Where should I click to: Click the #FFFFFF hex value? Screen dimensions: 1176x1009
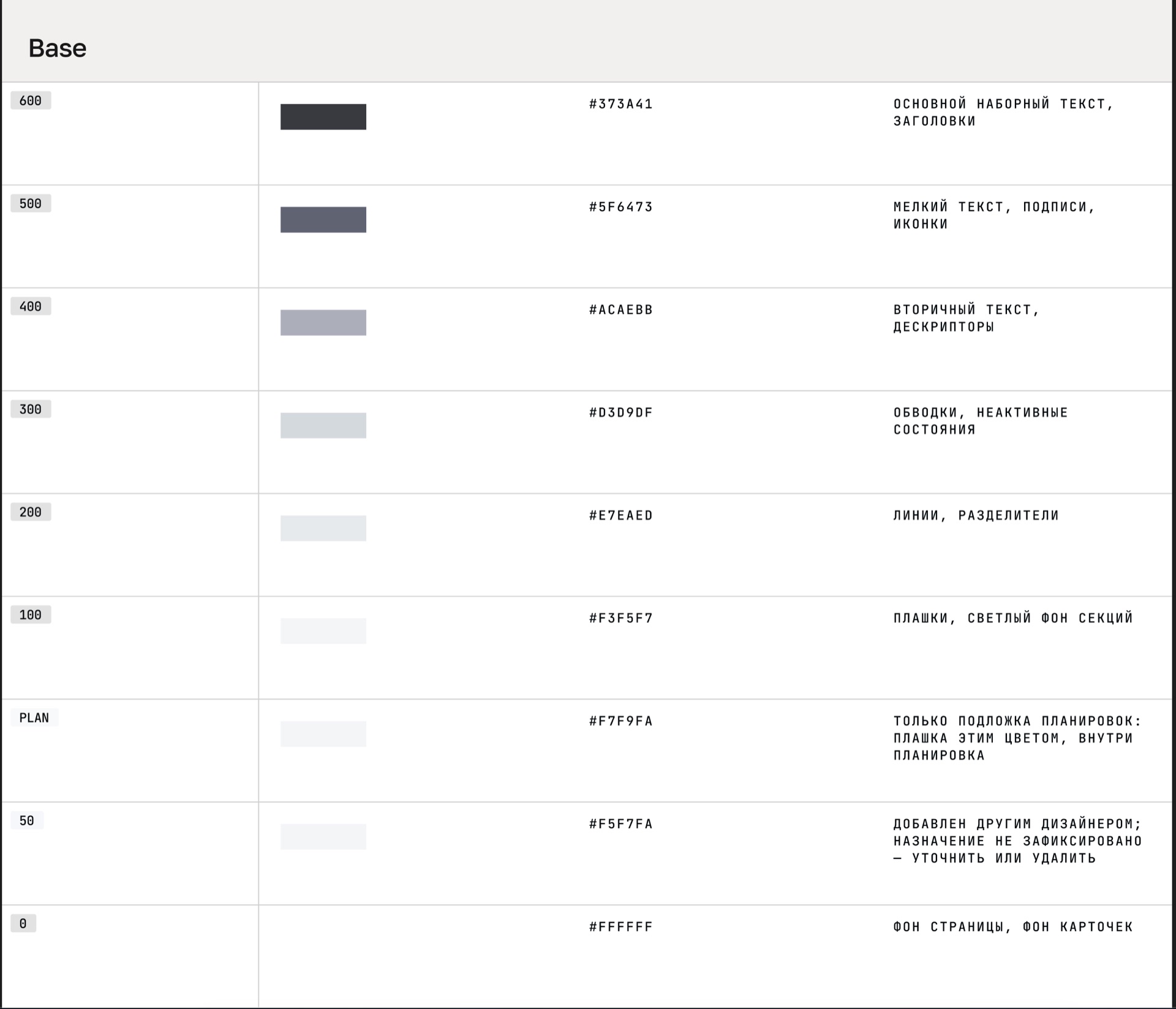click(x=621, y=928)
